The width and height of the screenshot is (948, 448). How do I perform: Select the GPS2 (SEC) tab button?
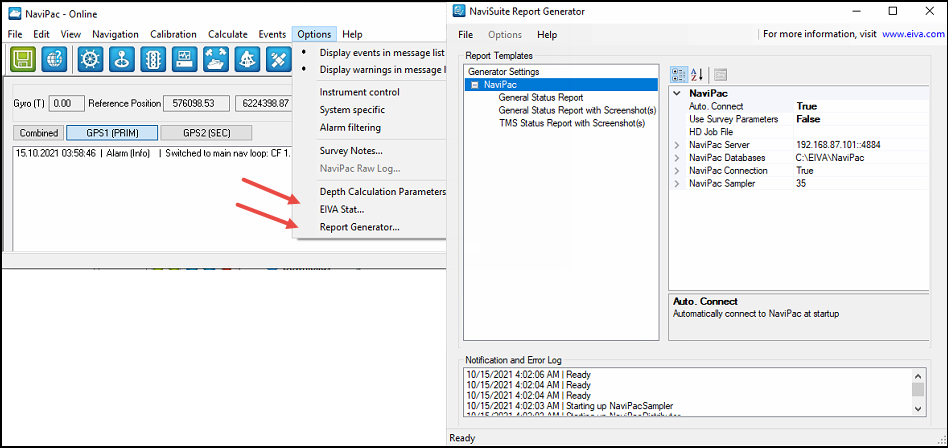click(x=206, y=133)
